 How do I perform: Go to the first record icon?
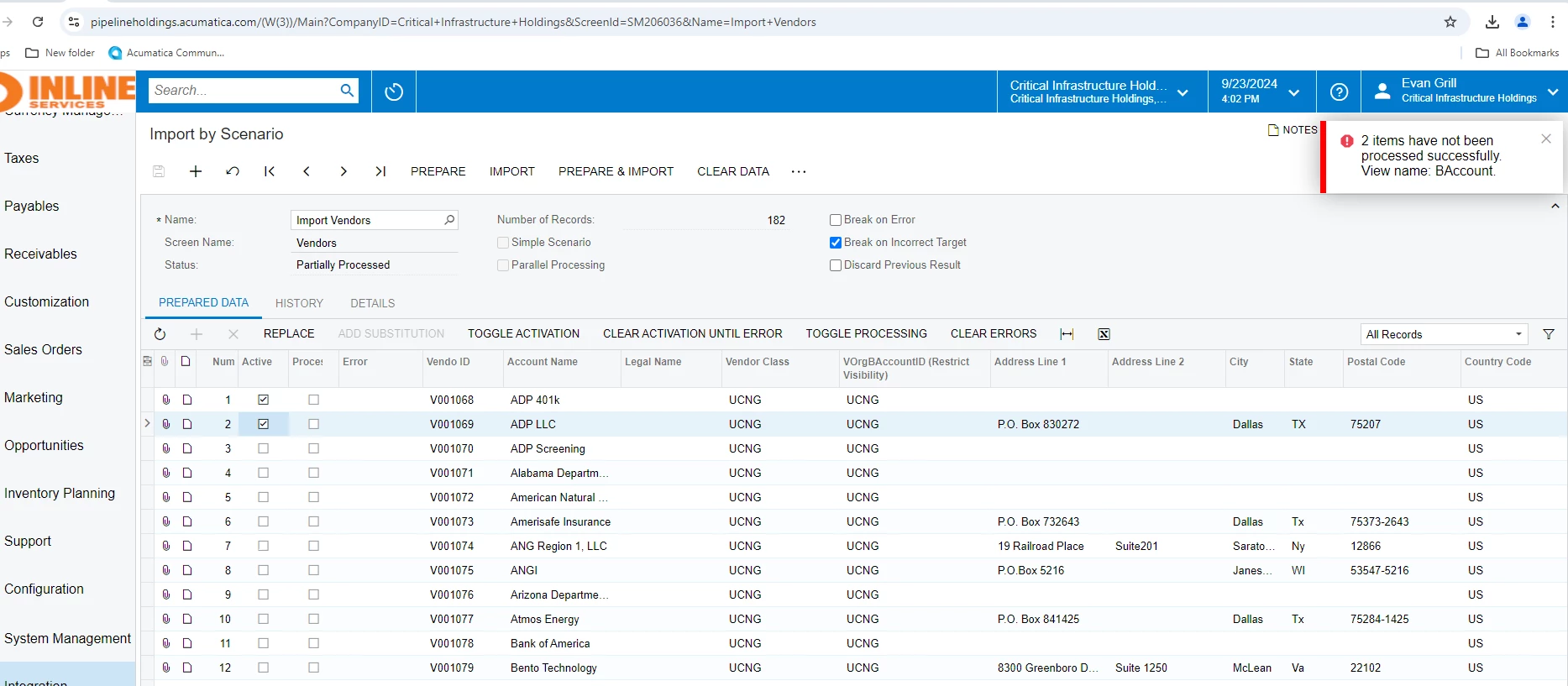click(270, 171)
